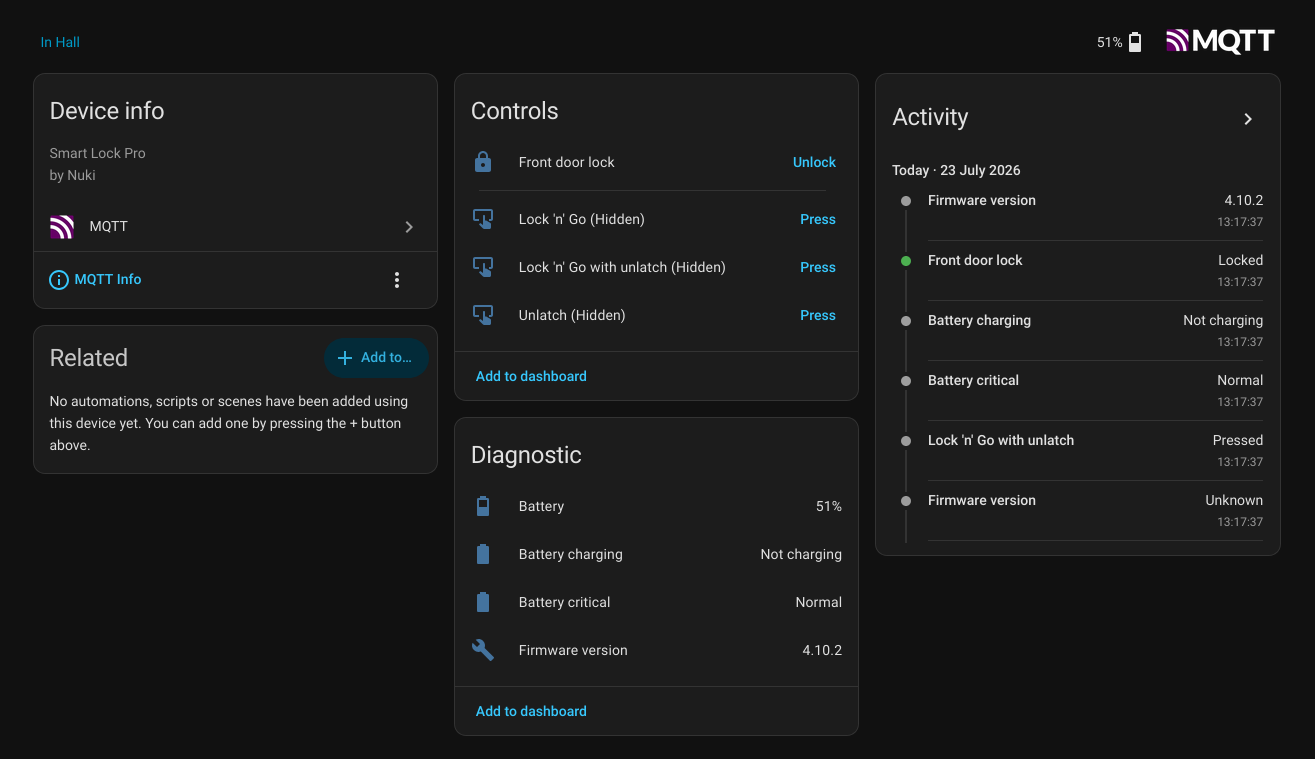Click the battery icon beside Battery charging in Diagnostic
The image size is (1315, 759).
[x=483, y=554]
